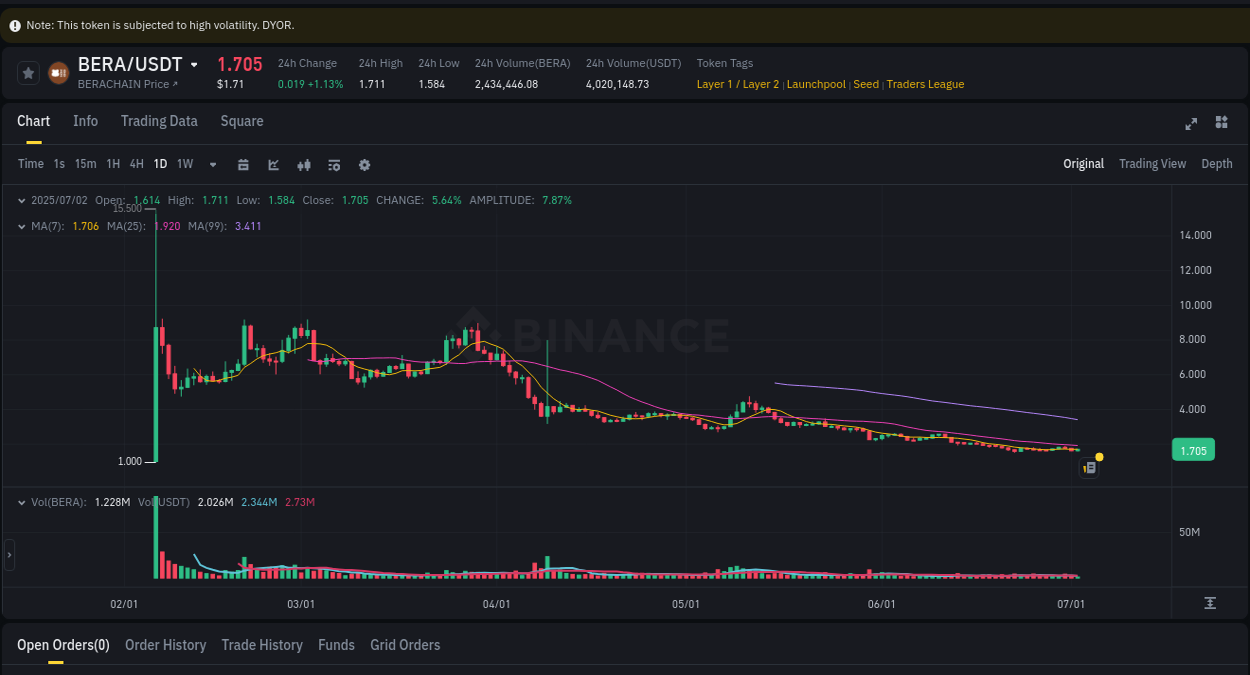The image size is (1250, 675).
Task: Click the Launchpool token tag
Action: 816,84
